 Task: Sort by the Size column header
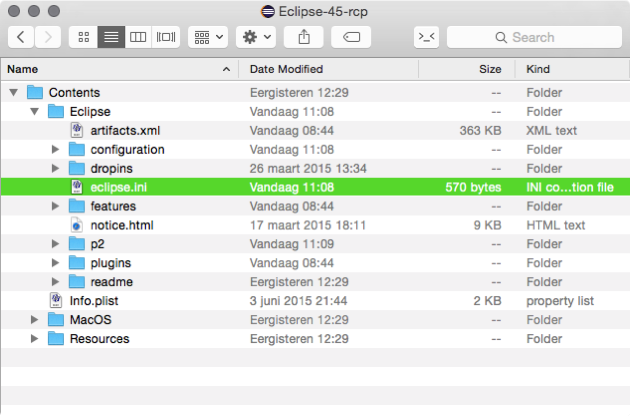[x=467, y=69]
